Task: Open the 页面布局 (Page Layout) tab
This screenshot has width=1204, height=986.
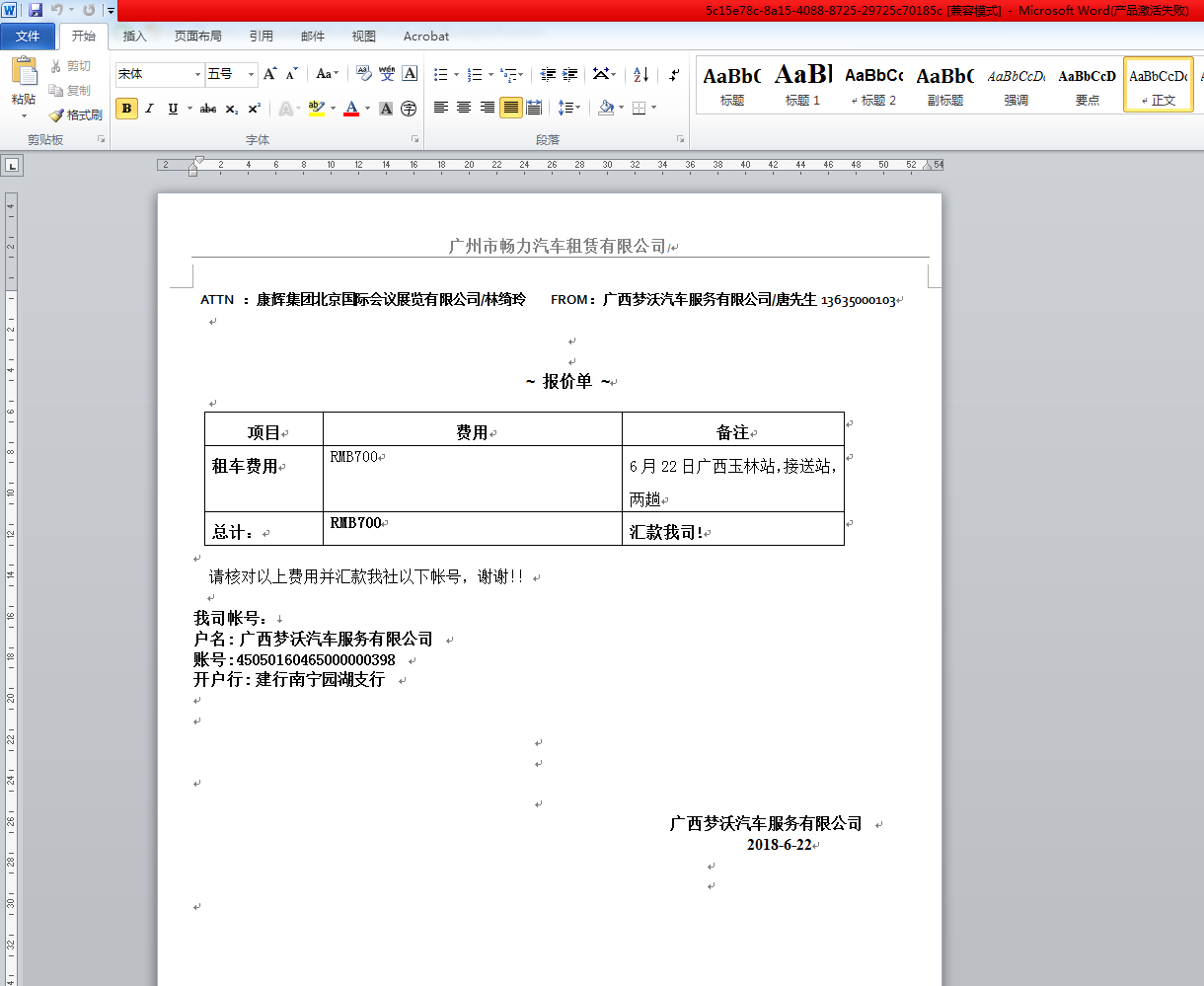Action: pyautogui.click(x=197, y=37)
